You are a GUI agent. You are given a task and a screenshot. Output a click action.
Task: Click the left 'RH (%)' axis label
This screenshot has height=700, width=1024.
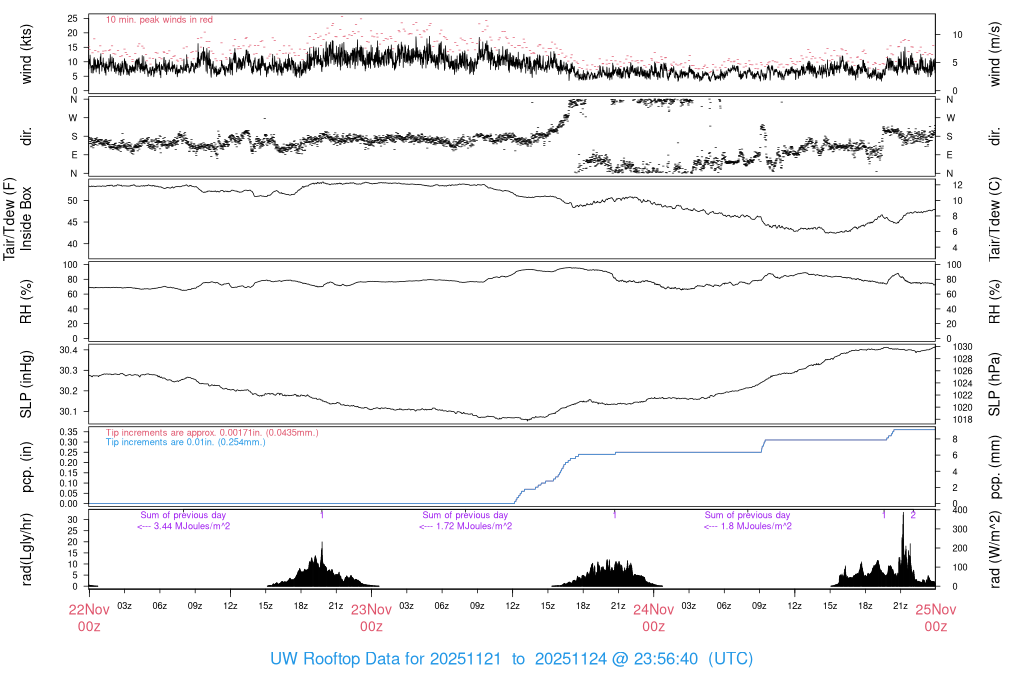pyautogui.click(x=26, y=302)
